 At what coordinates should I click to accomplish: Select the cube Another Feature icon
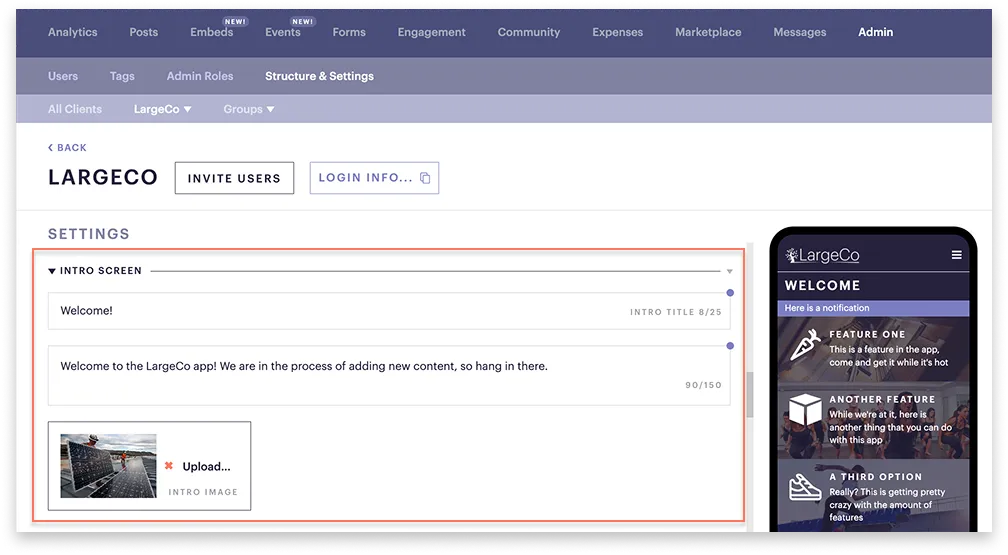tap(805, 410)
